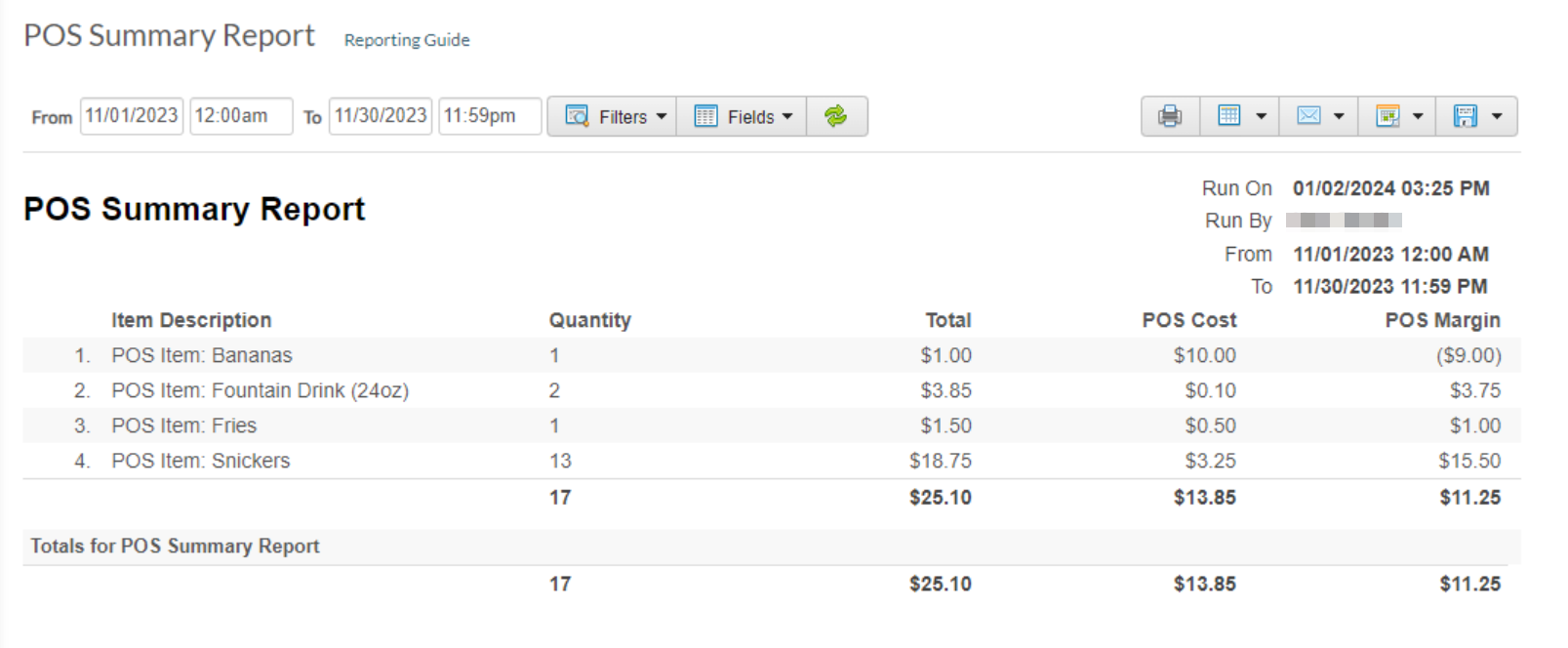Click the To date field 11/30/2023
Image resolution: width=1568 pixels, height=648 pixels.
click(x=381, y=116)
